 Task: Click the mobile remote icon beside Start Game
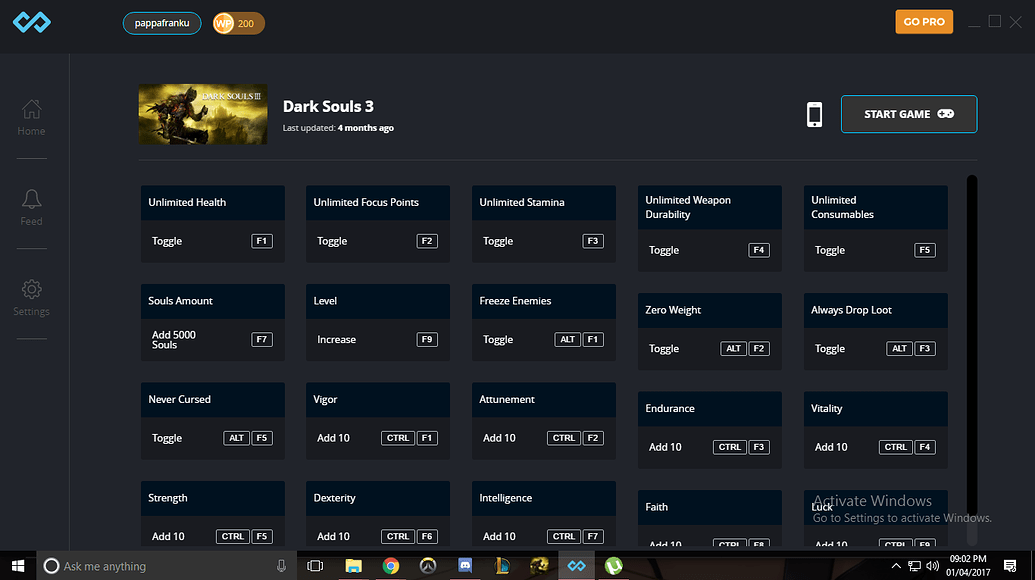pyautogui.click(x=814, y=114)
